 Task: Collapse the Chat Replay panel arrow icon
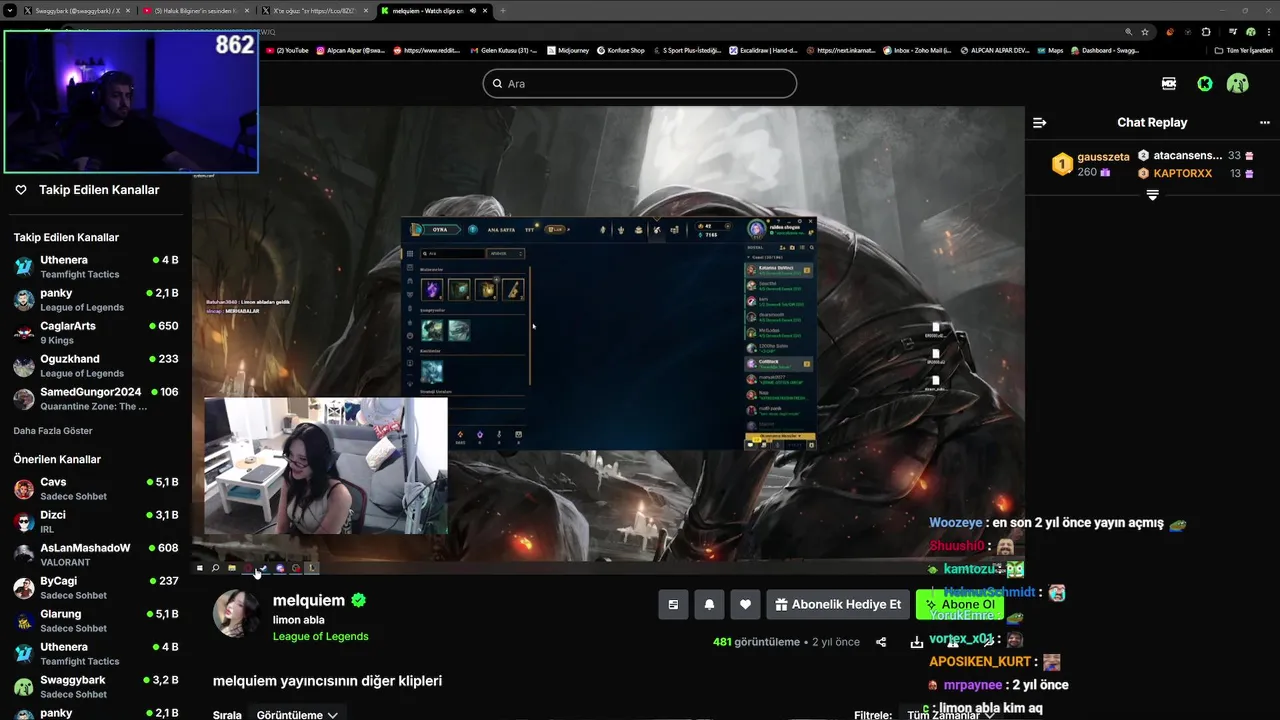point(1039,122)
